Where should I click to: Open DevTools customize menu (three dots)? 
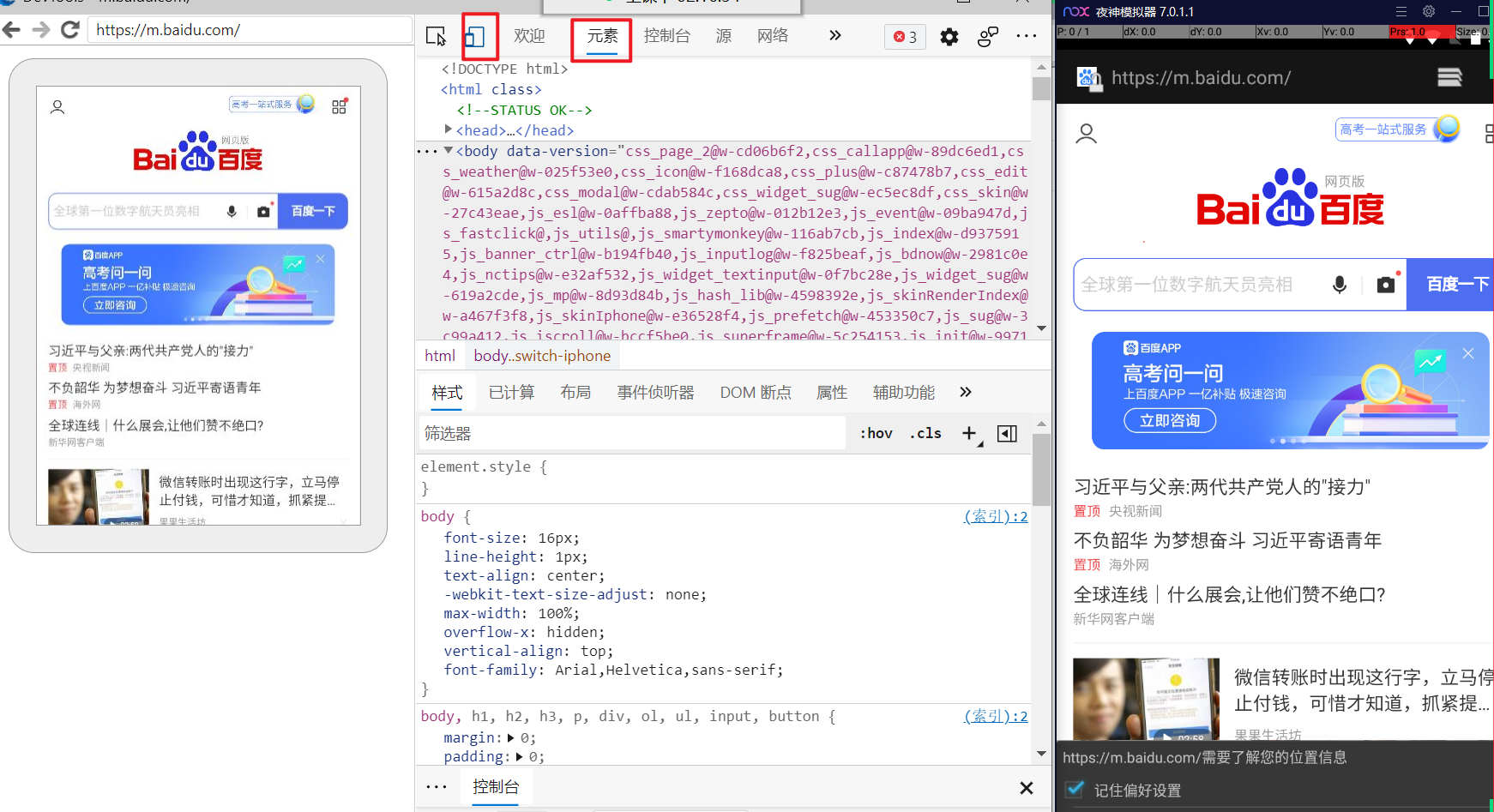pyautogui.click(x=1027, y=36)
